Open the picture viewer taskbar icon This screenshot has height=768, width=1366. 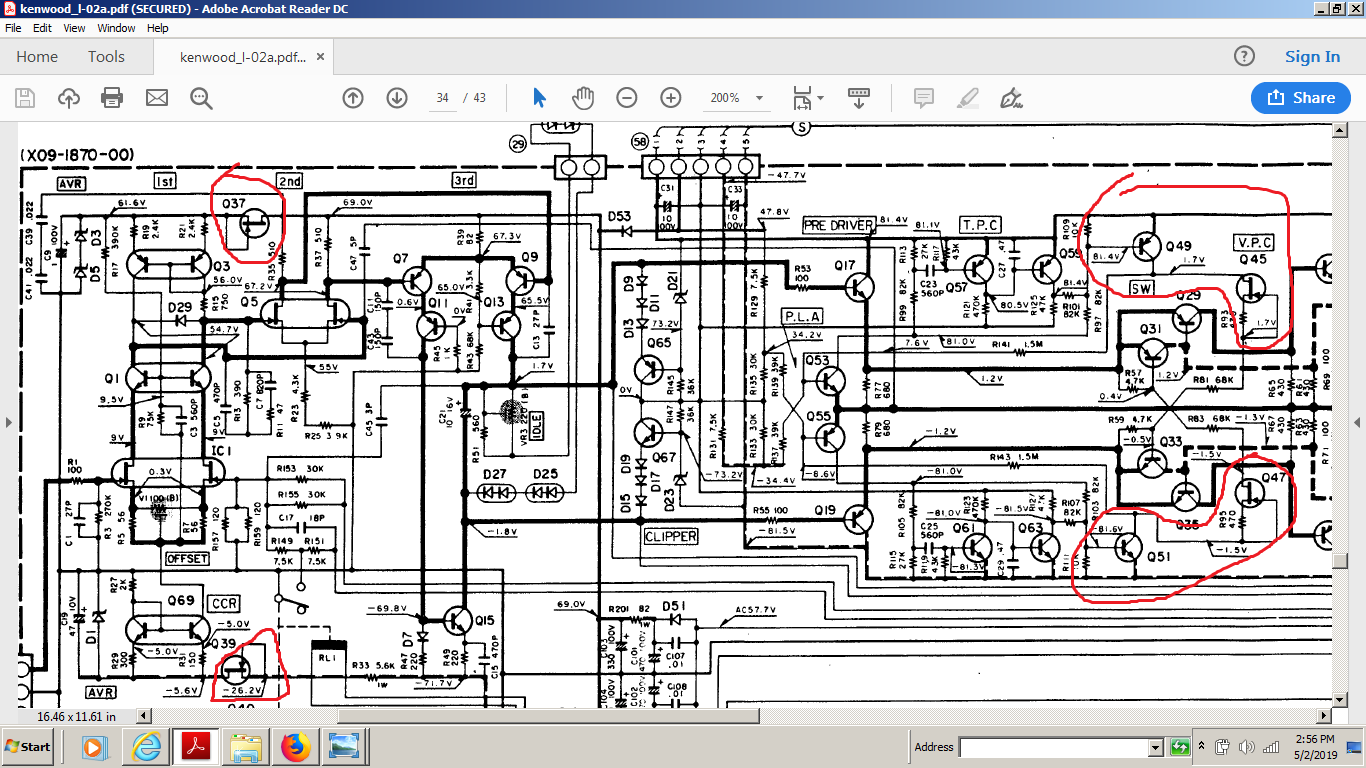(x=345, y=747)
